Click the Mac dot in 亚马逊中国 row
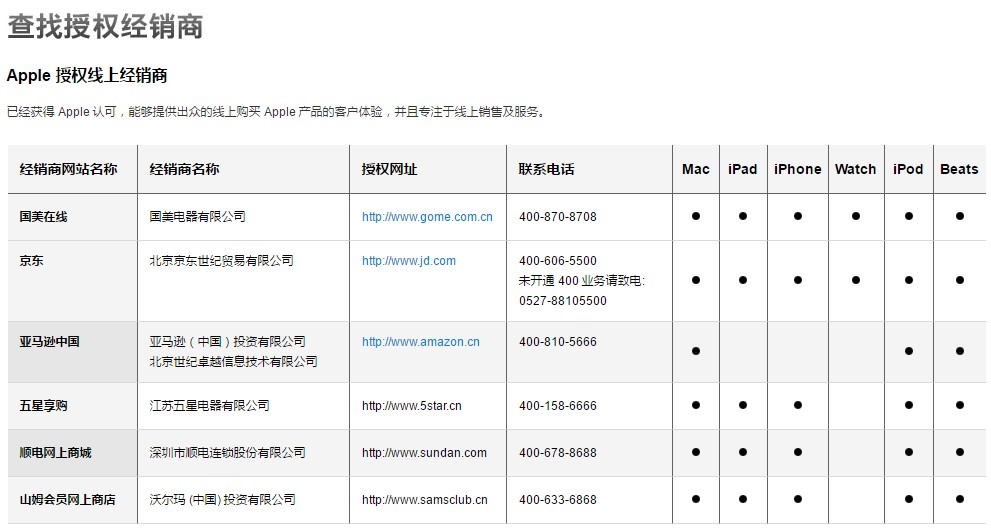The height and width of the screenshot is (529, 991). pos(696,351)
